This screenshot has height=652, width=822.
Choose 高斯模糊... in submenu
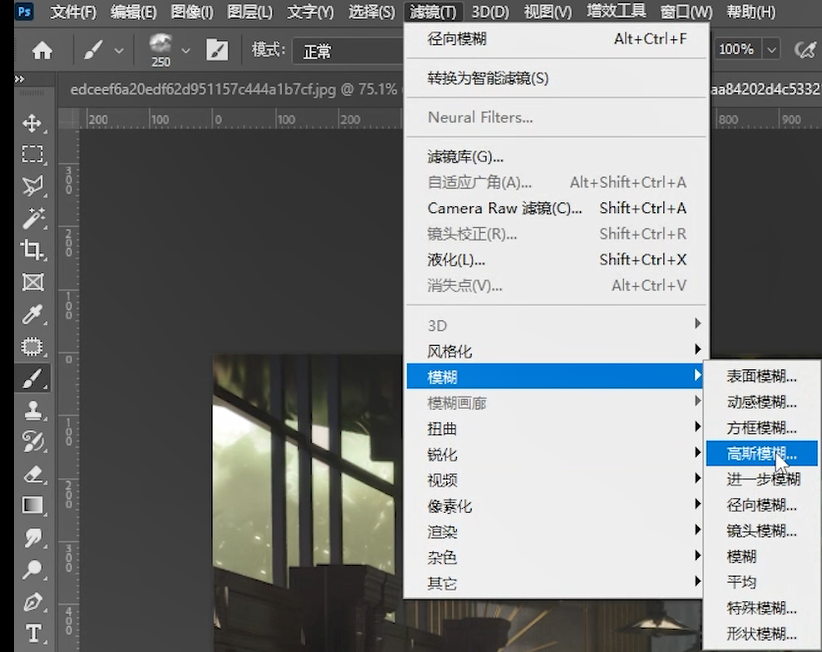[762, 453]
